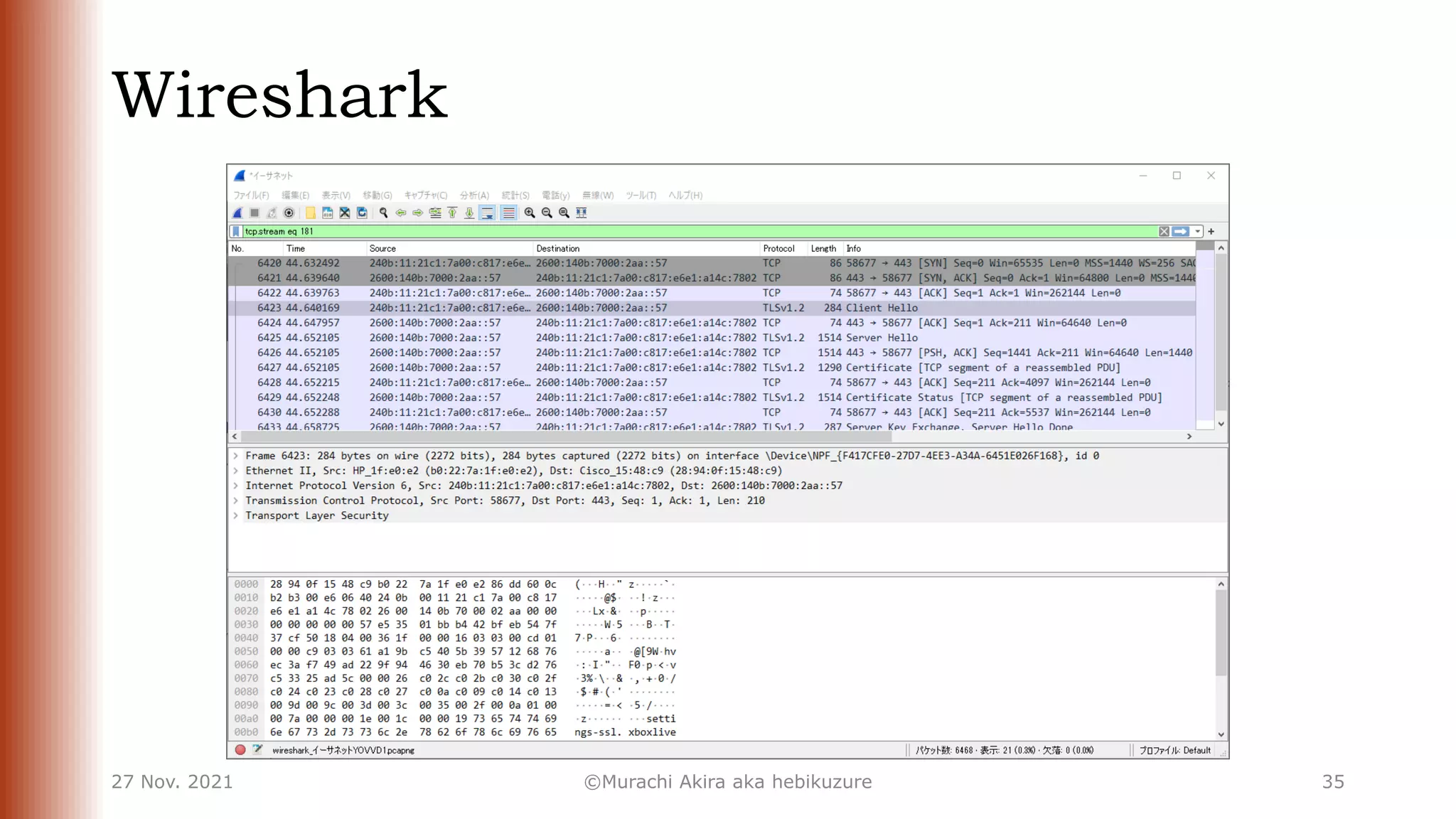Open capture options gear icon
This screenshot has height=819, width=1456.
(289, 213)
